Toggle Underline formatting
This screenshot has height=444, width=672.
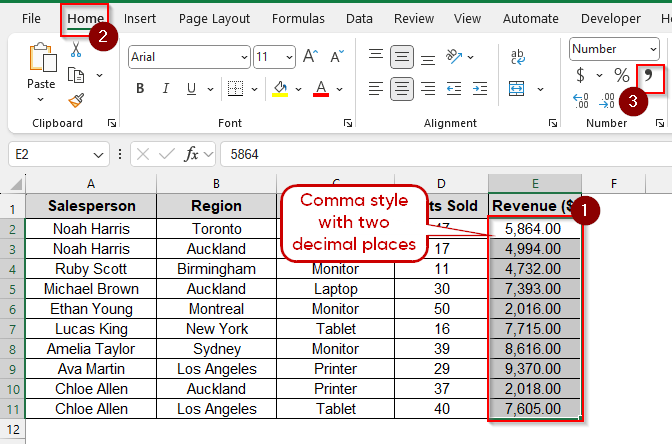(192, 89)
